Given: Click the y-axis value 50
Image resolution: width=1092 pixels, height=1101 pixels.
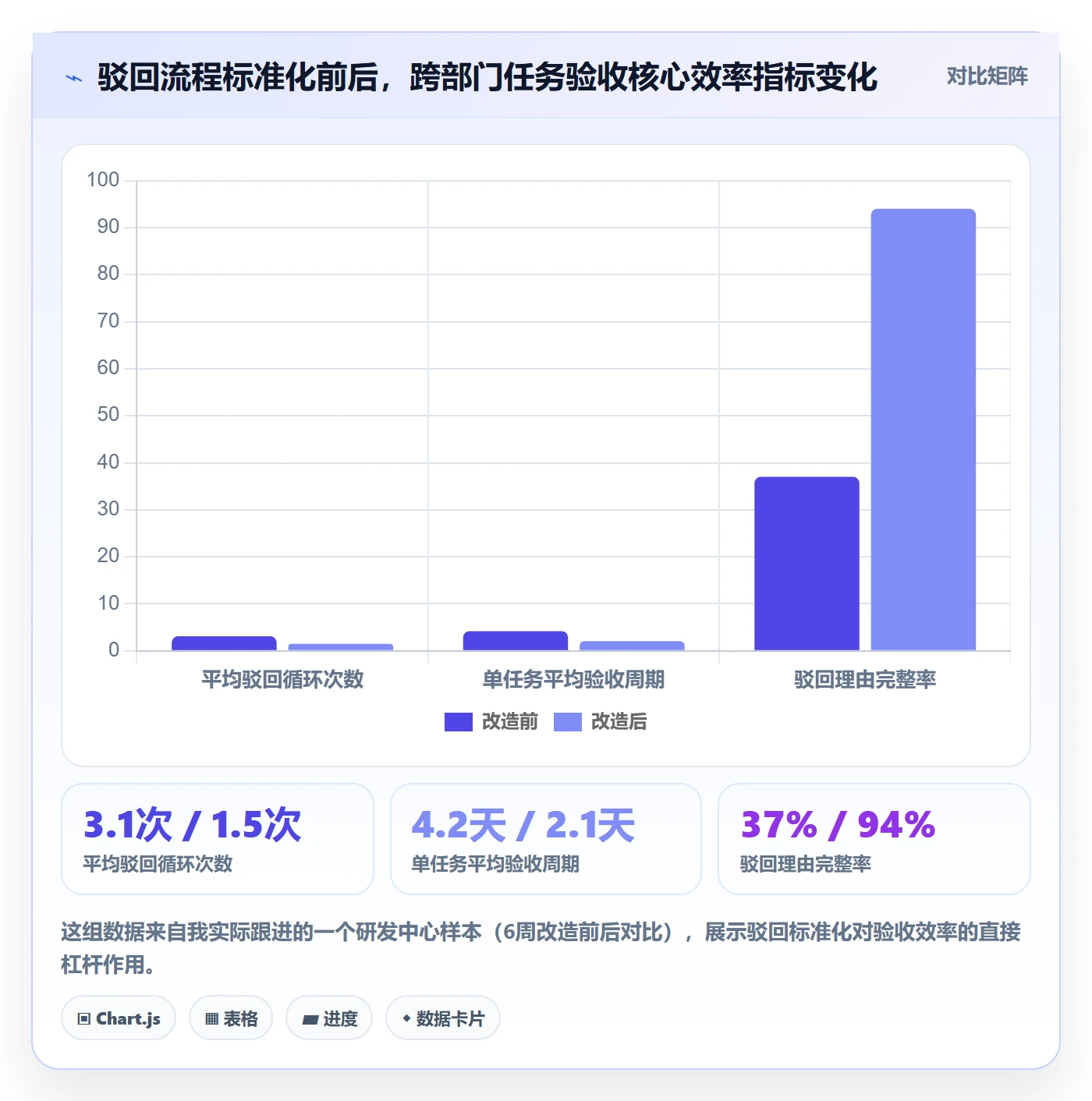Looking at the screenshot, I should [x=108, y=415].
